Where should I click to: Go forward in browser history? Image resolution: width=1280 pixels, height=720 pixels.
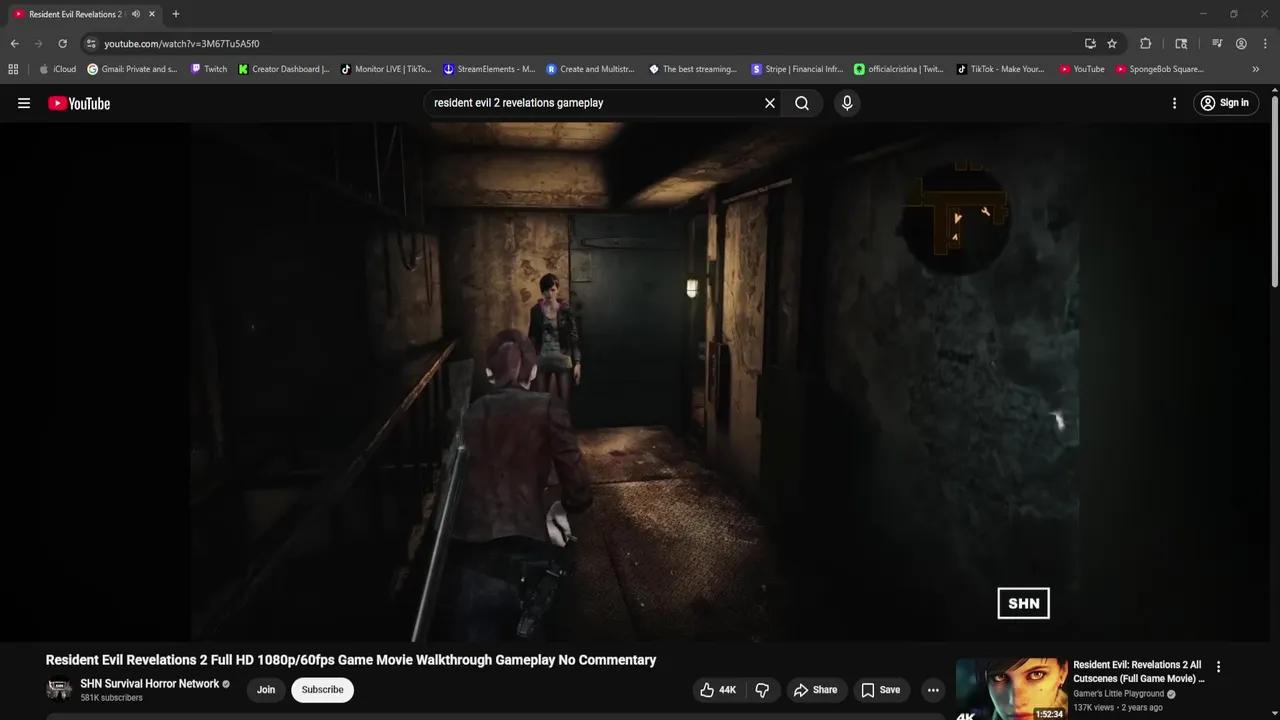[x=38, y=44]
